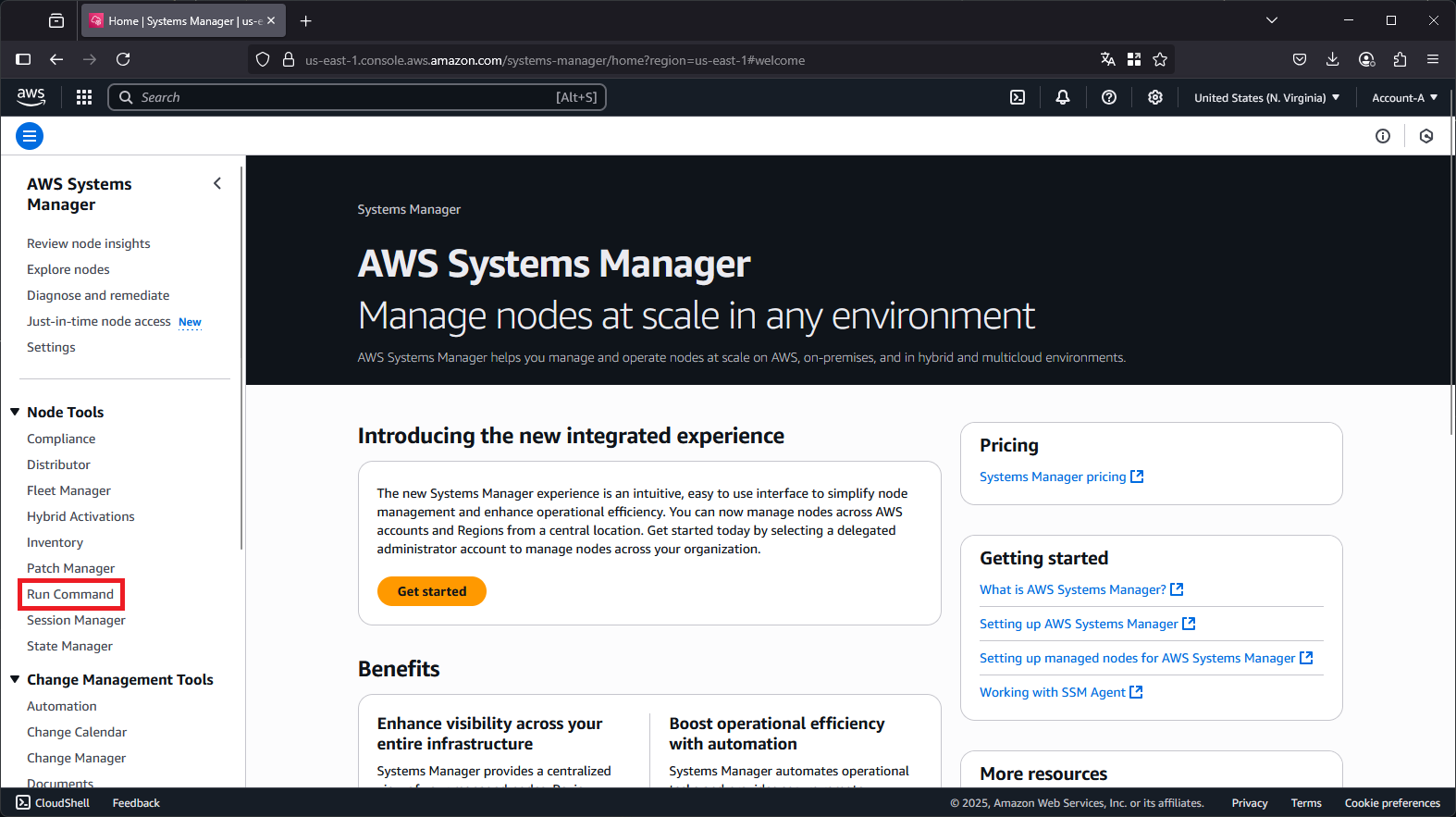This screenshot has height=817, width=1456.
Task: Open Fleet Manager in sidebar
Action: tap(68, 490)
